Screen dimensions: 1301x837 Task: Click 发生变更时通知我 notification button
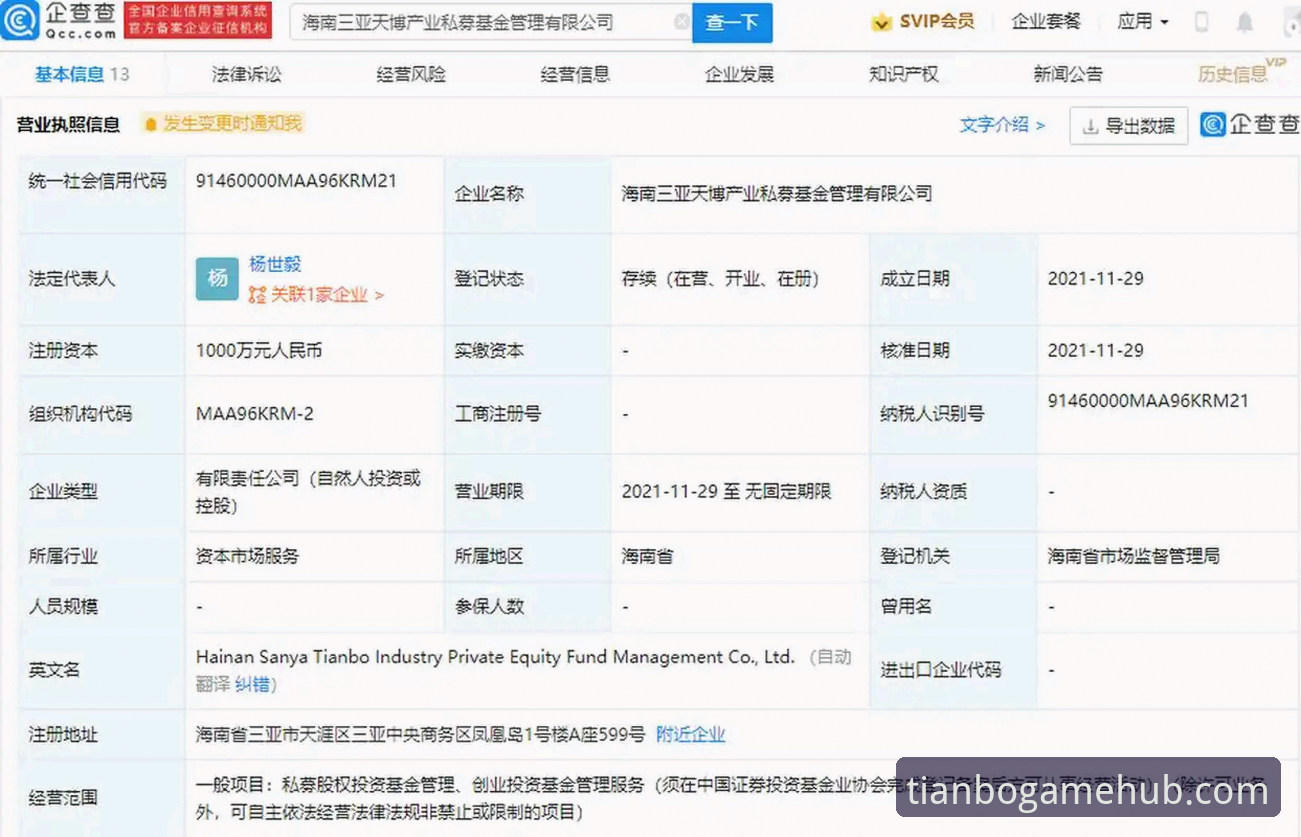click(x=223, y=124)
